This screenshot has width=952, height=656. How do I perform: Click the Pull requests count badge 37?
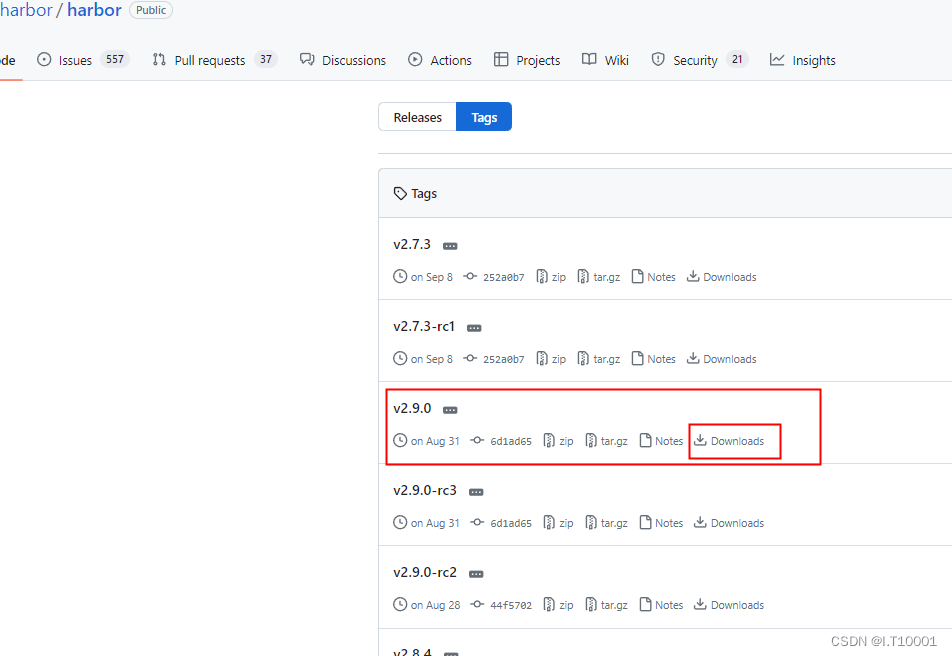click(x=266, y=59)
